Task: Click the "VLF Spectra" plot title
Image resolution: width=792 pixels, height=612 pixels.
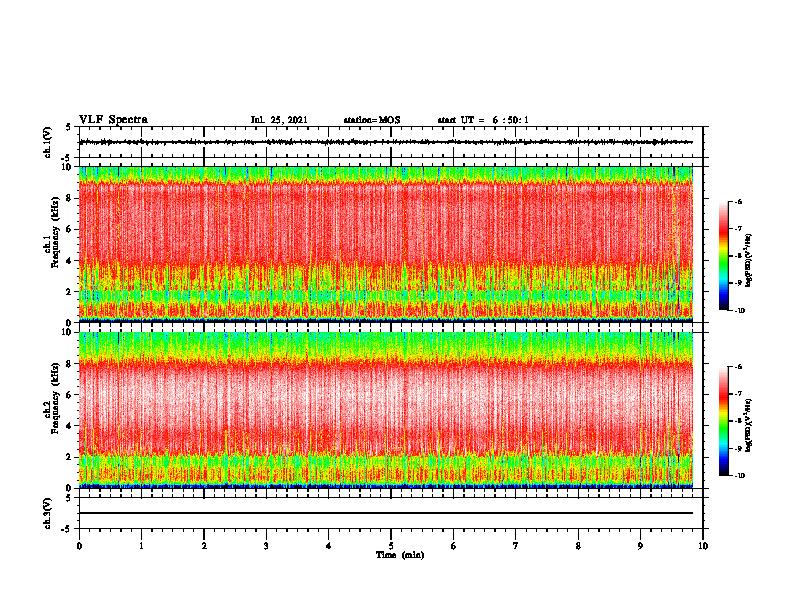Action: (x=113, y=120)
